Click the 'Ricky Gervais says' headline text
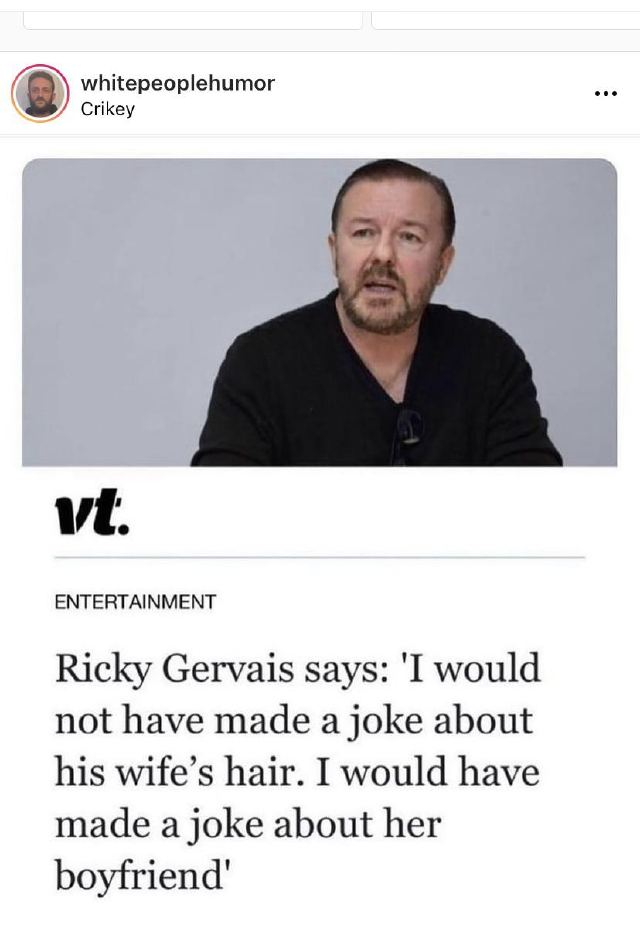Viewport: 640px width, 940px height. click(215, 669)
